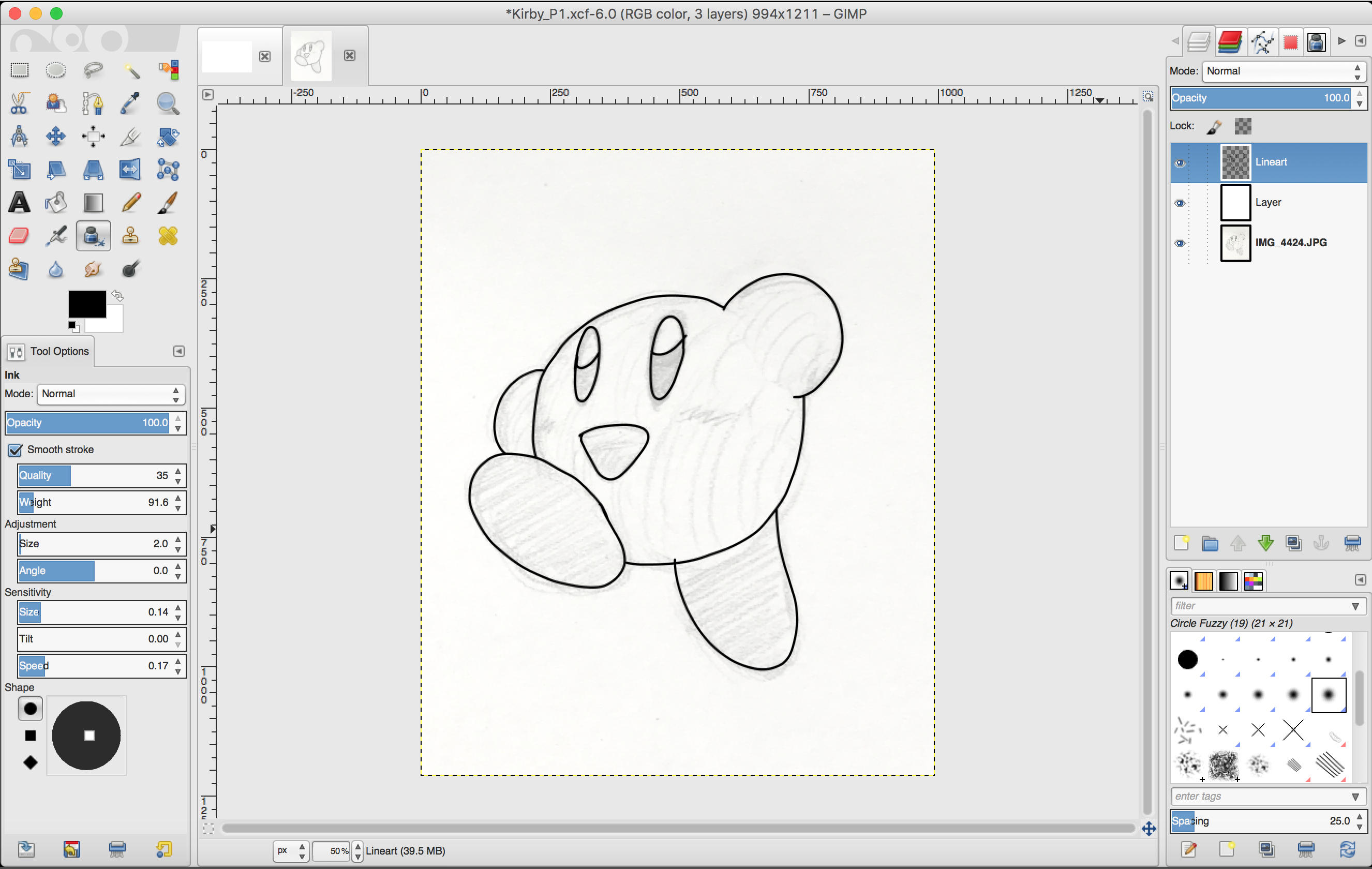Select the Text tool
1372x869 pixels.
(19, 202)
